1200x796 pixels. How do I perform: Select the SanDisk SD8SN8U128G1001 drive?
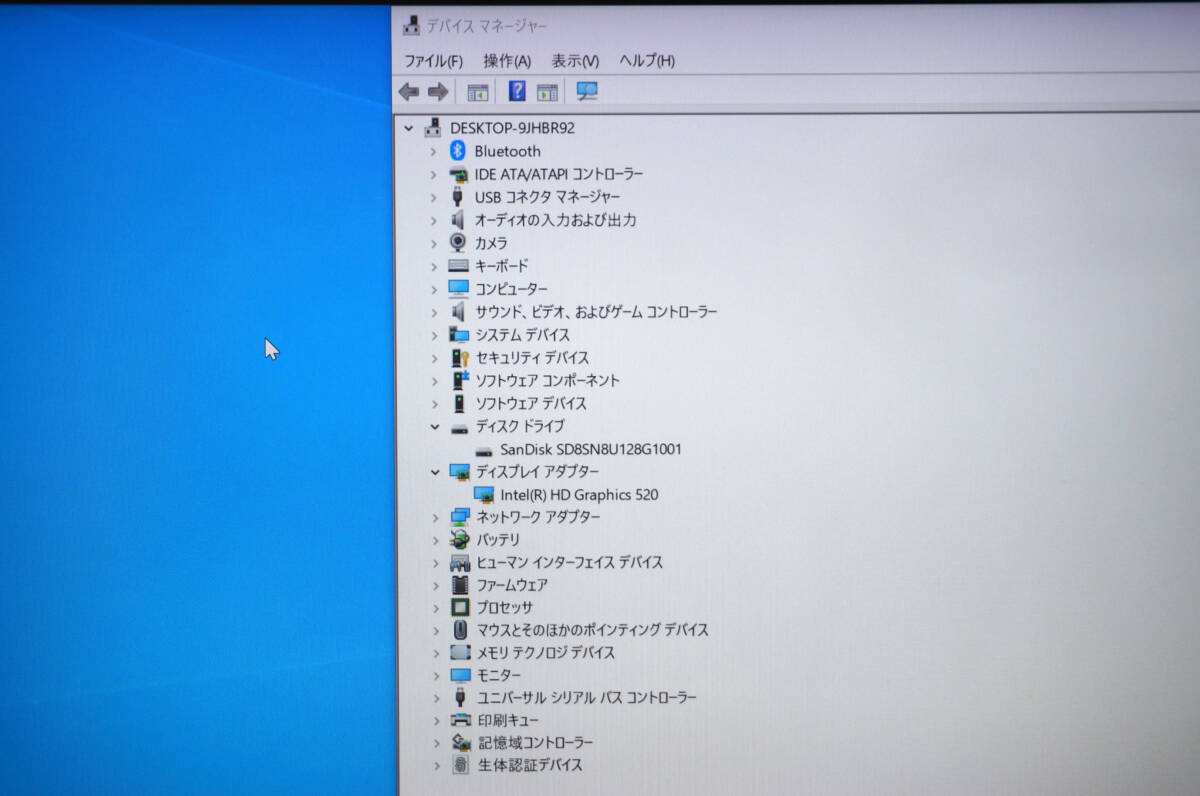(590, 449)
